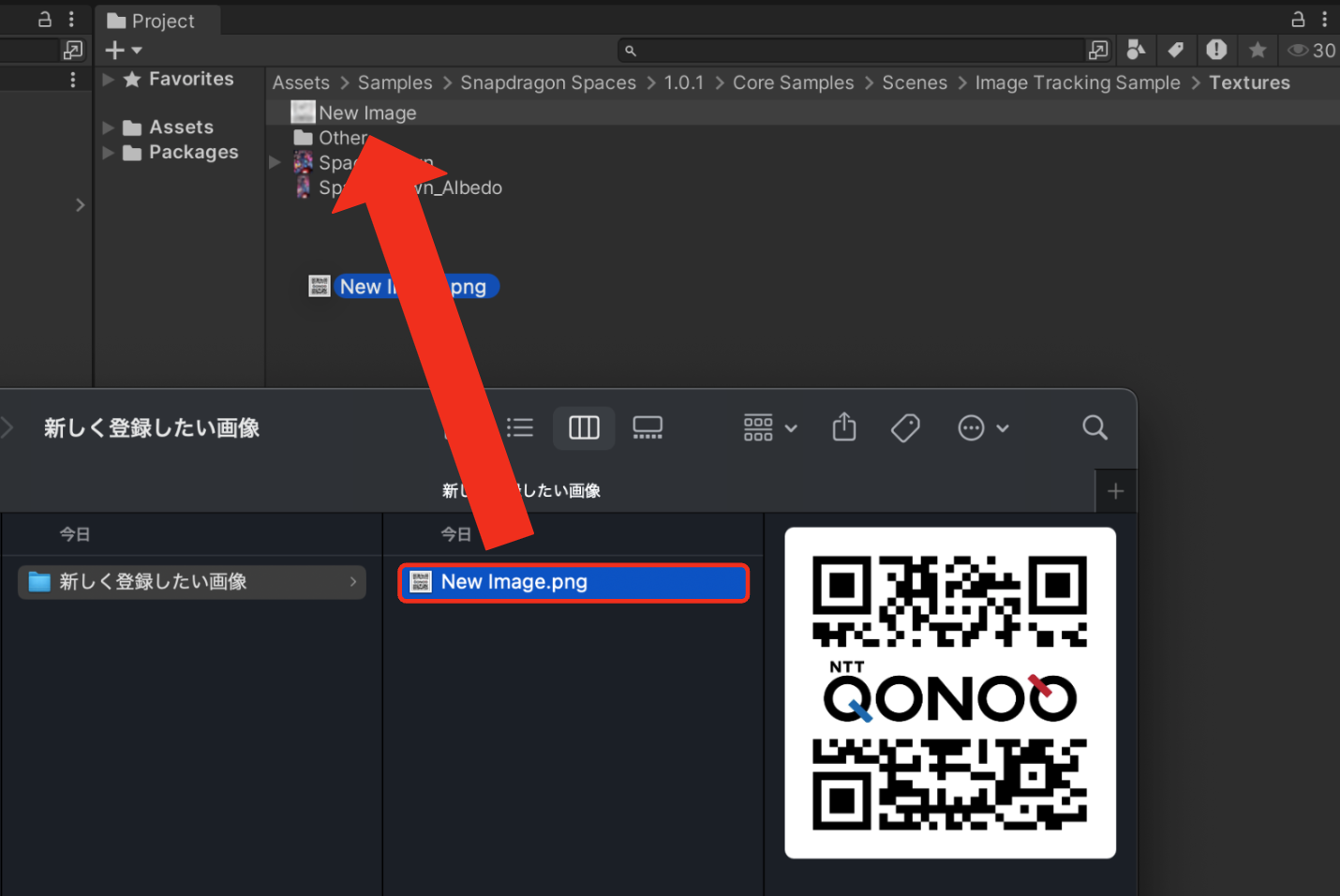
Task: Click the left panel options dots below the lock
Action: pyautogui.click(x=73, y=80)
